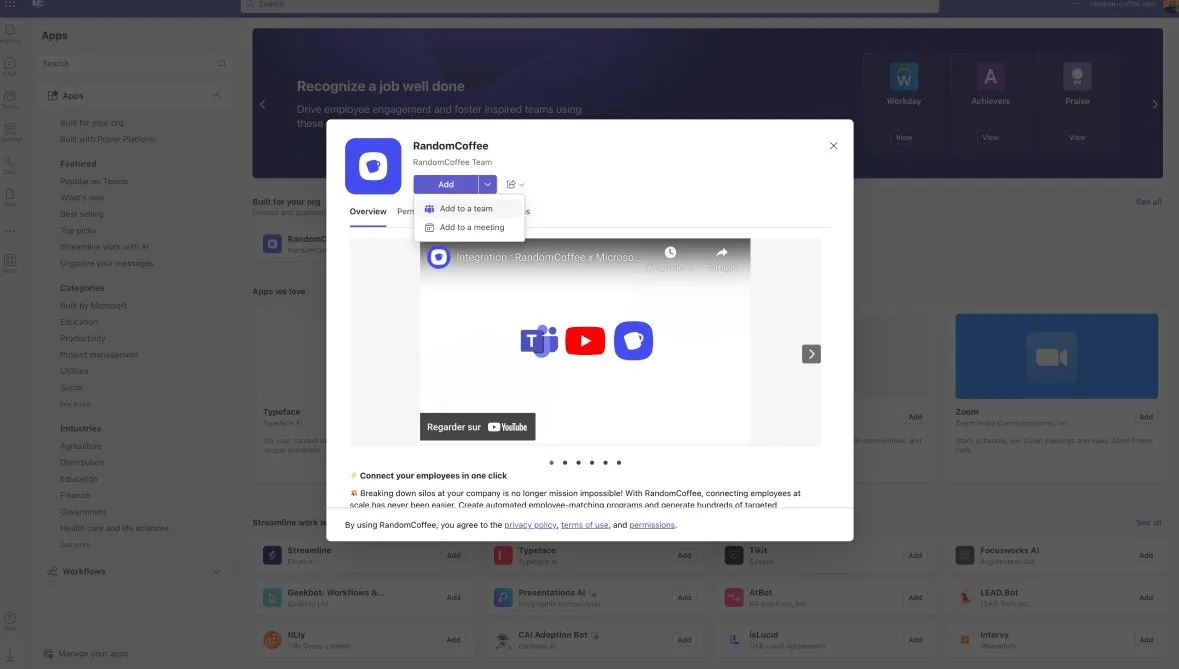Close the RandomCoffee dialog with X
This screenshot has height=669, width=1179.
[x=833, y=146]
